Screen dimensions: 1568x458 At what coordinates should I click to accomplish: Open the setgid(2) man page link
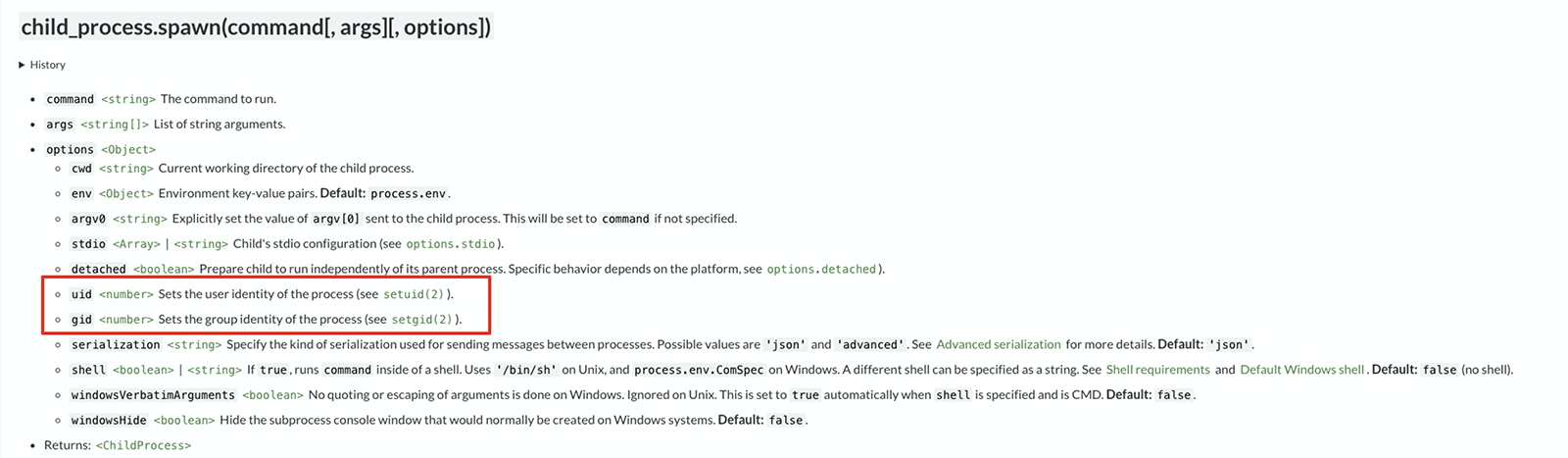(422, 320)
